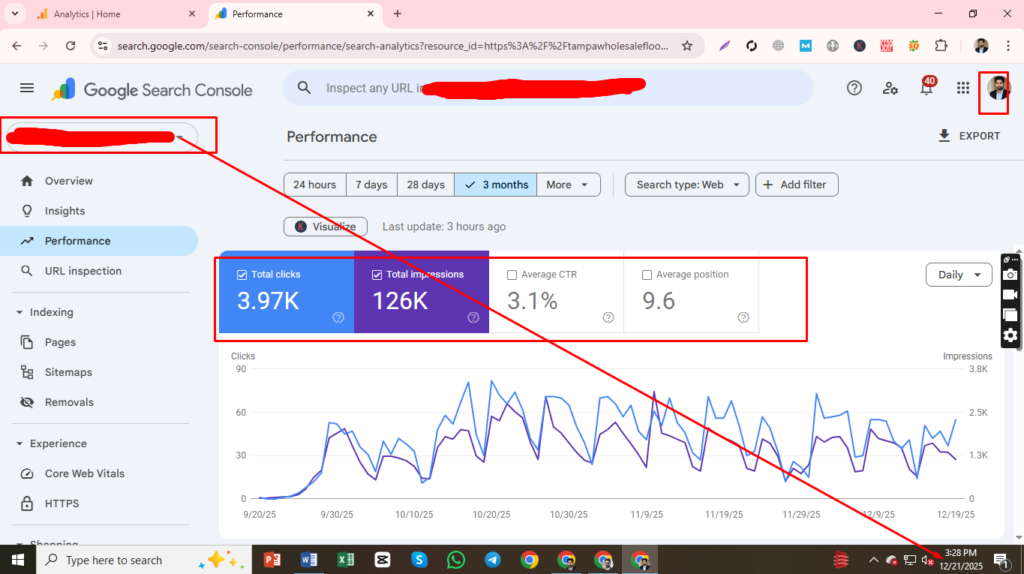Viewport: 1024px width, 574px height.
Task: Click the Export download icon
Action: click(944, 136)
